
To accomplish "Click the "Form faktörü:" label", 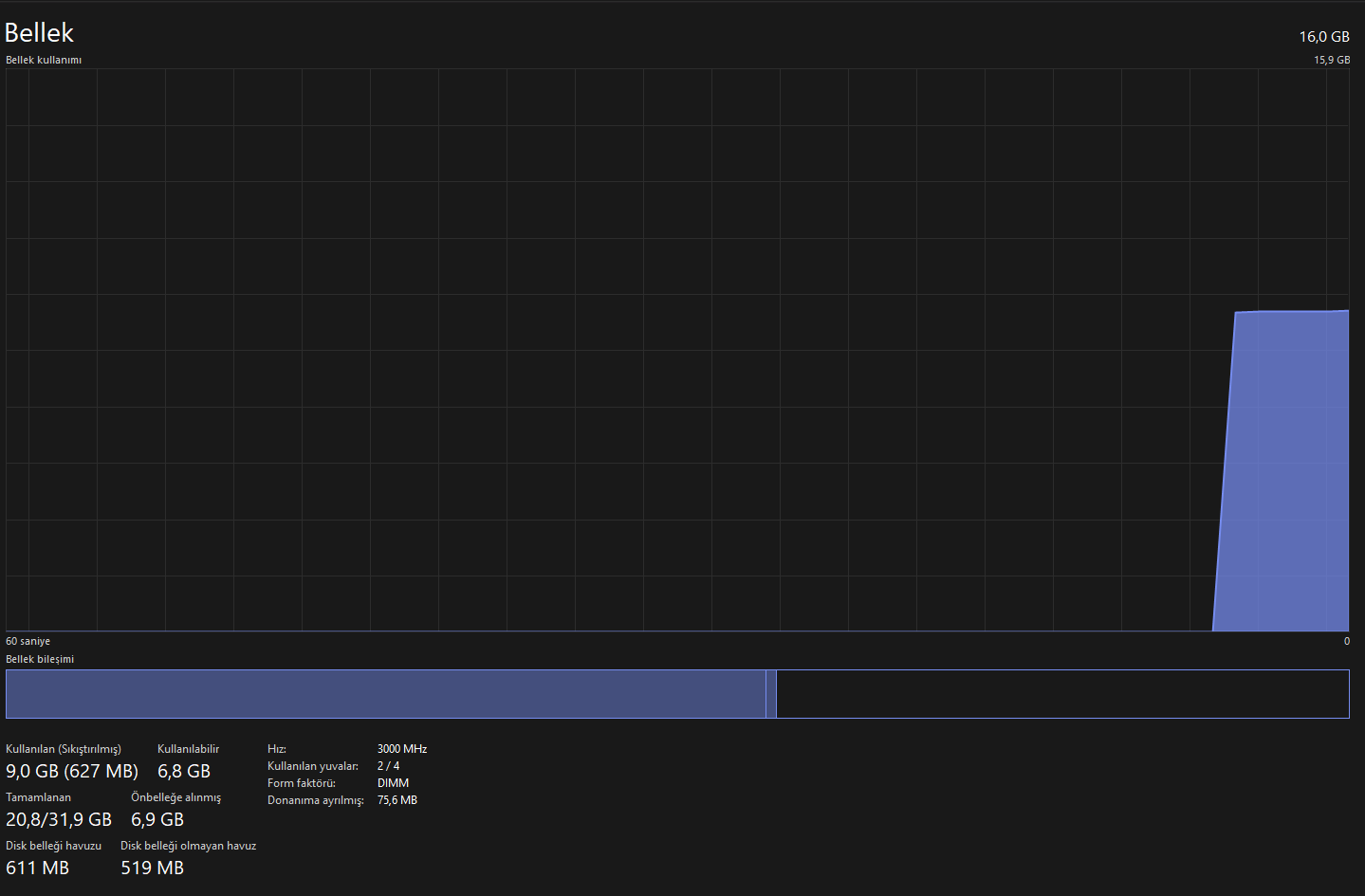I will pyautogui.click(x=302, y=783).
